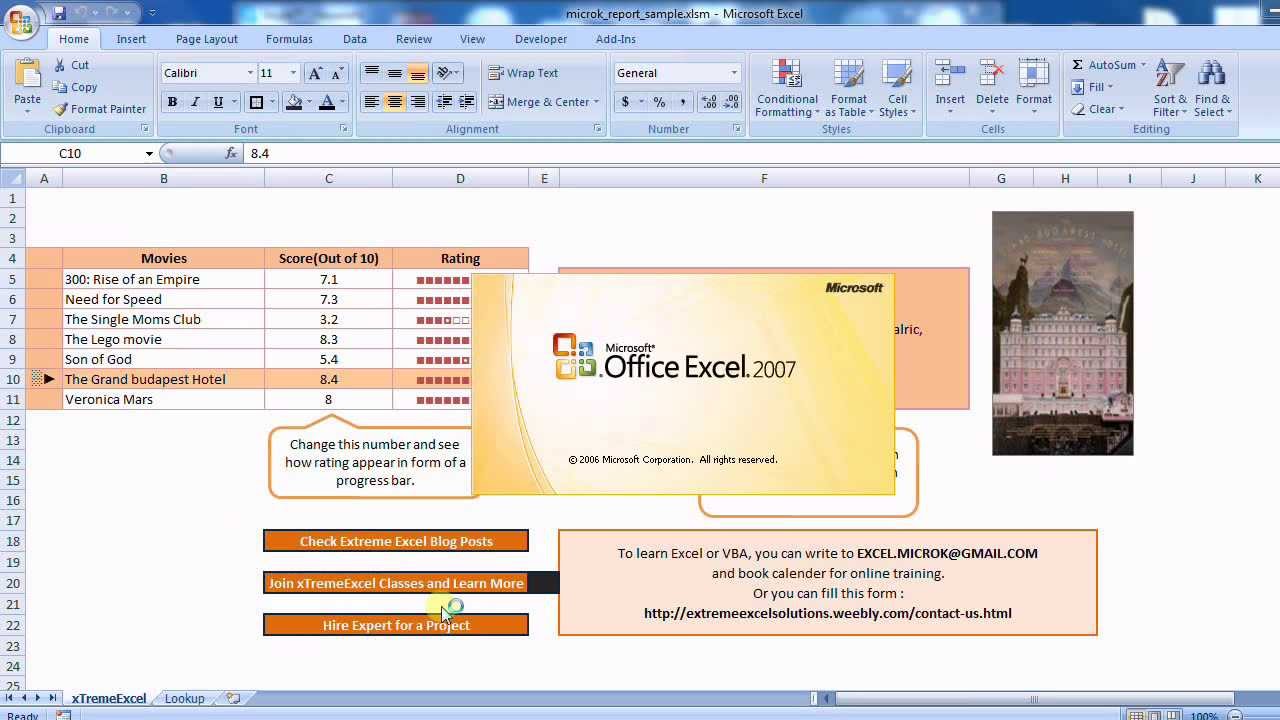Decrease indent in Alignment group
This screenshot has width=1280, height=720.
click(445, 102)
